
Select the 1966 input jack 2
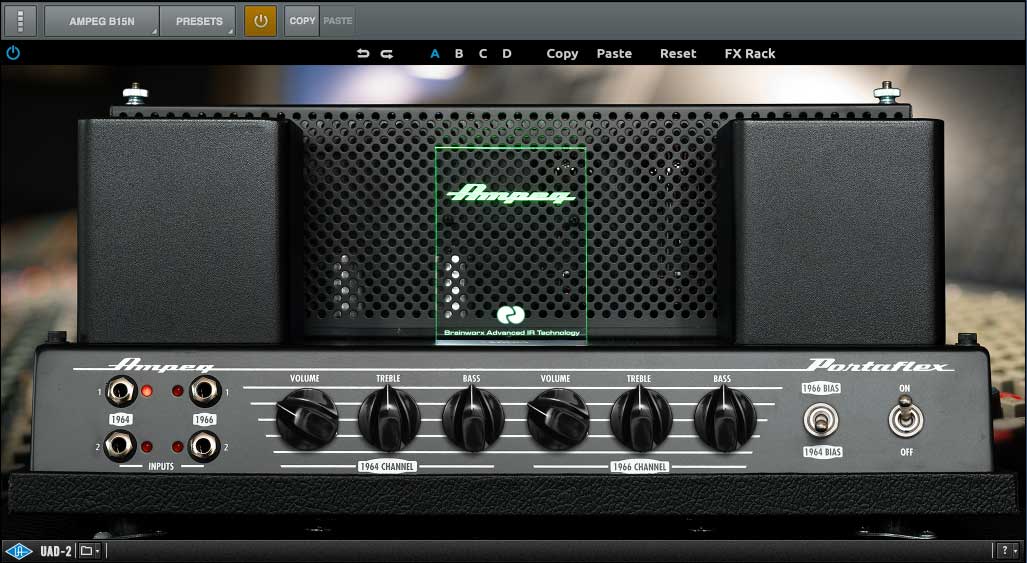[204, 446]
